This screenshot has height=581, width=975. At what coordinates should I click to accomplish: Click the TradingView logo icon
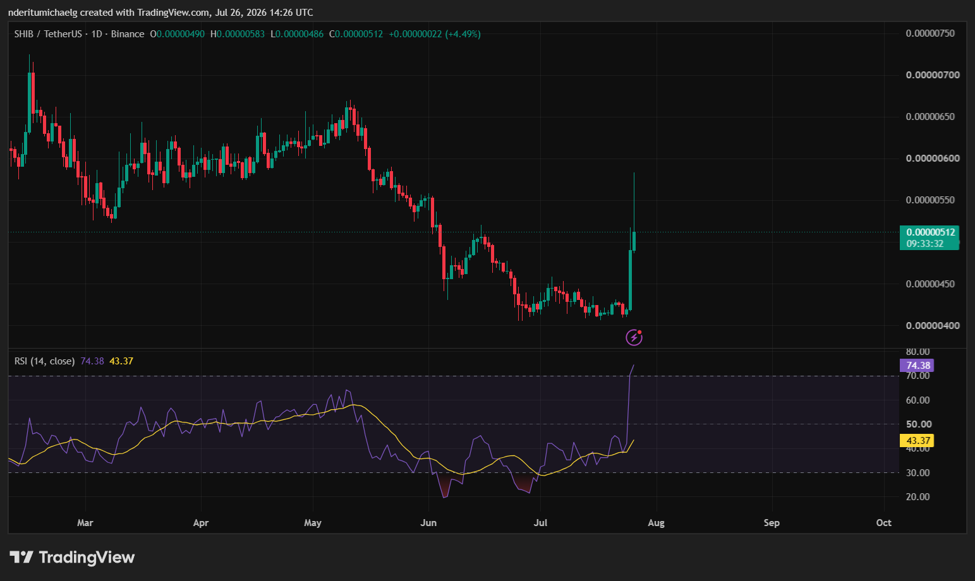21,557
